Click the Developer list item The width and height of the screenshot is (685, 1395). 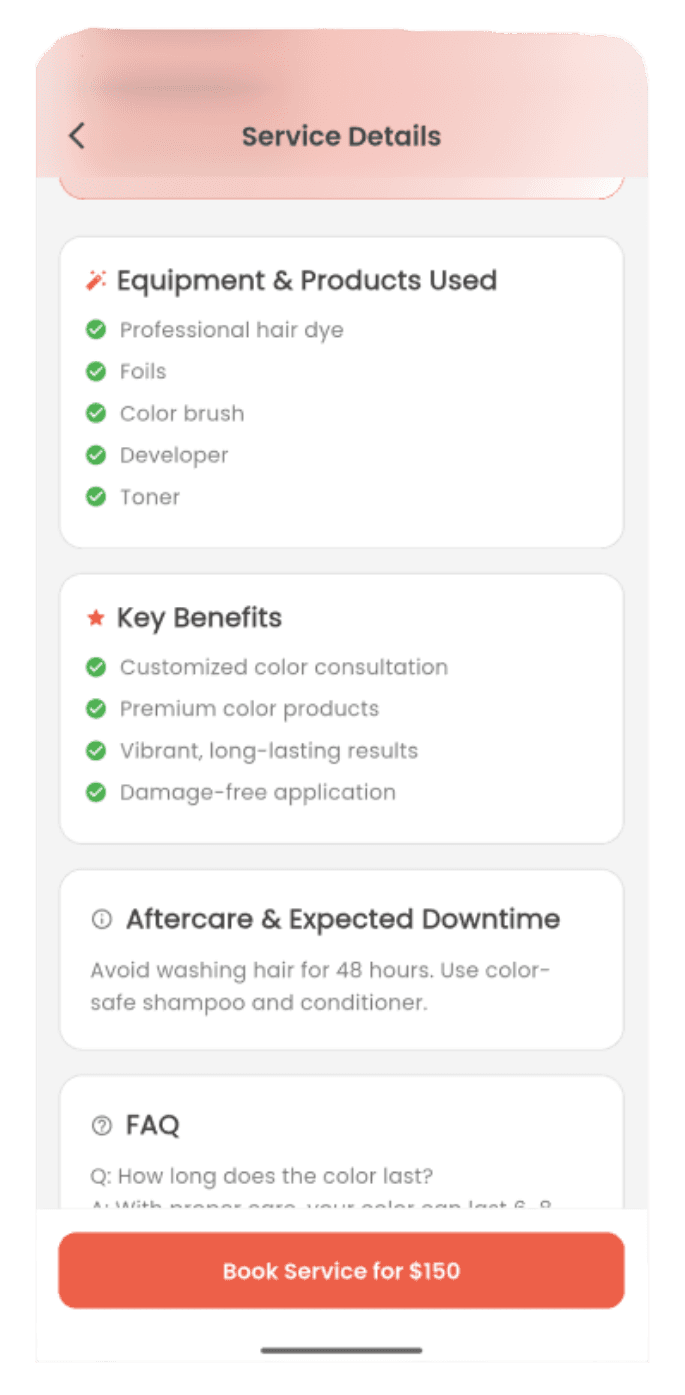click(174, 456)
